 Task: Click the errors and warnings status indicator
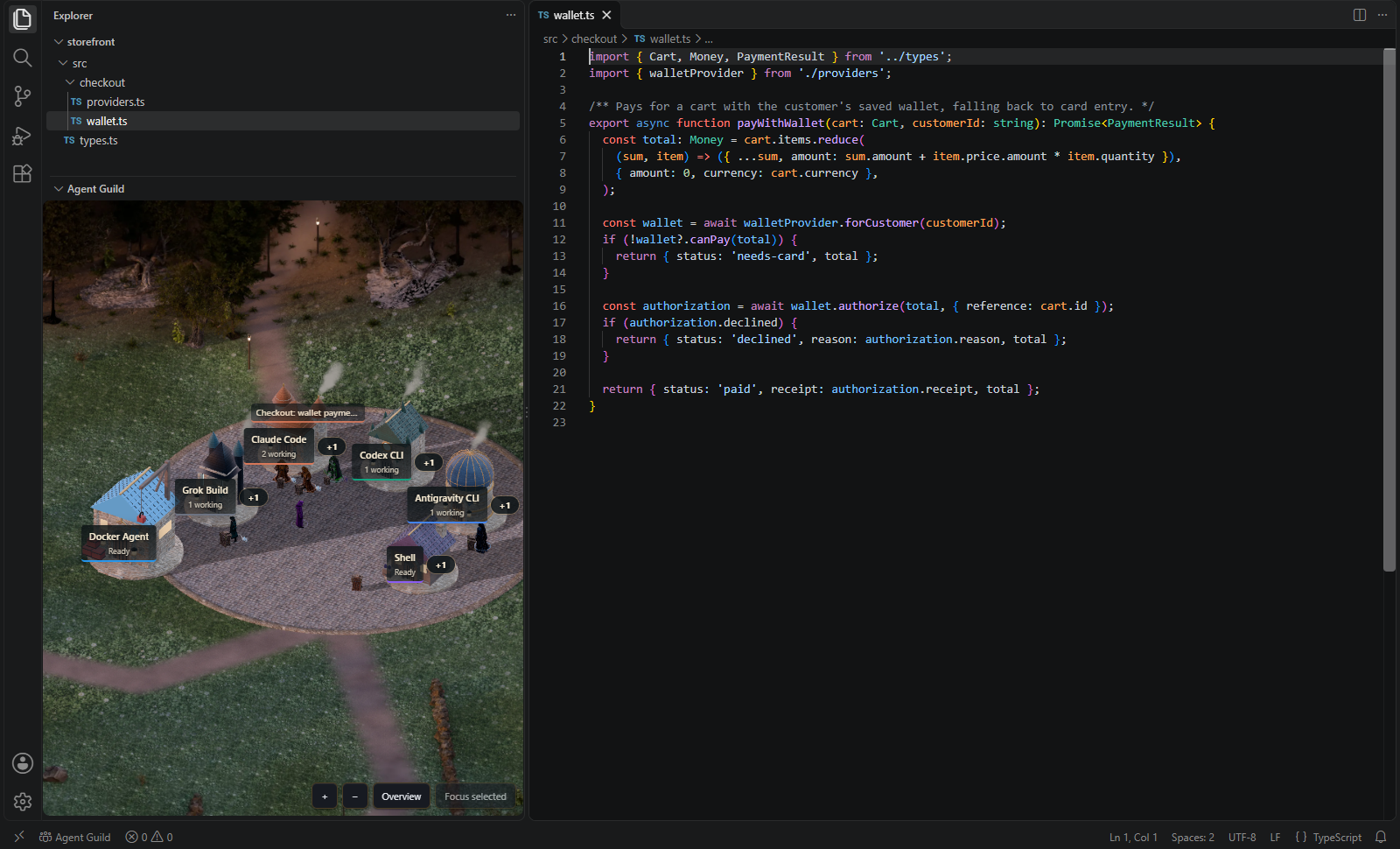coord(149,837)
